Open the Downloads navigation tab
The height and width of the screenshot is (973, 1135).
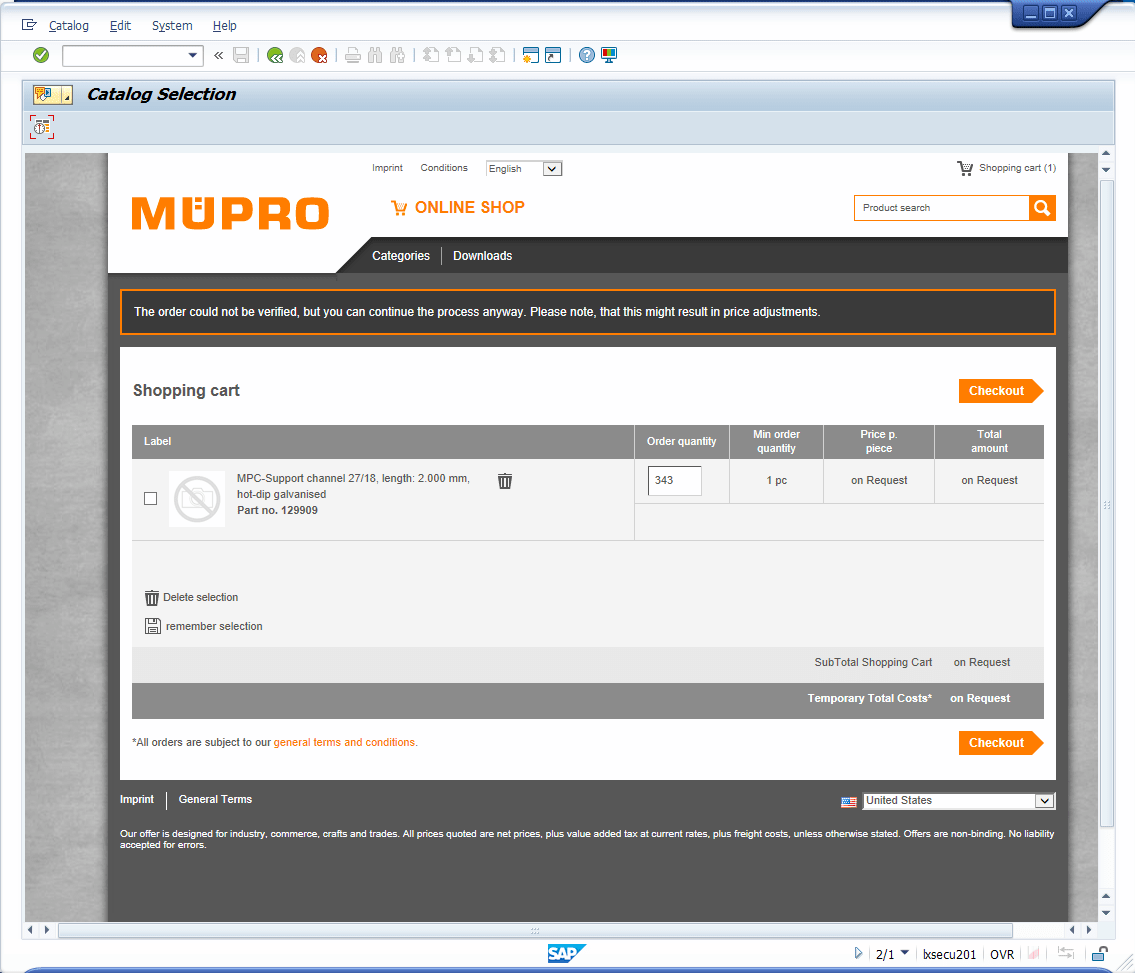[x=483, y=256]
